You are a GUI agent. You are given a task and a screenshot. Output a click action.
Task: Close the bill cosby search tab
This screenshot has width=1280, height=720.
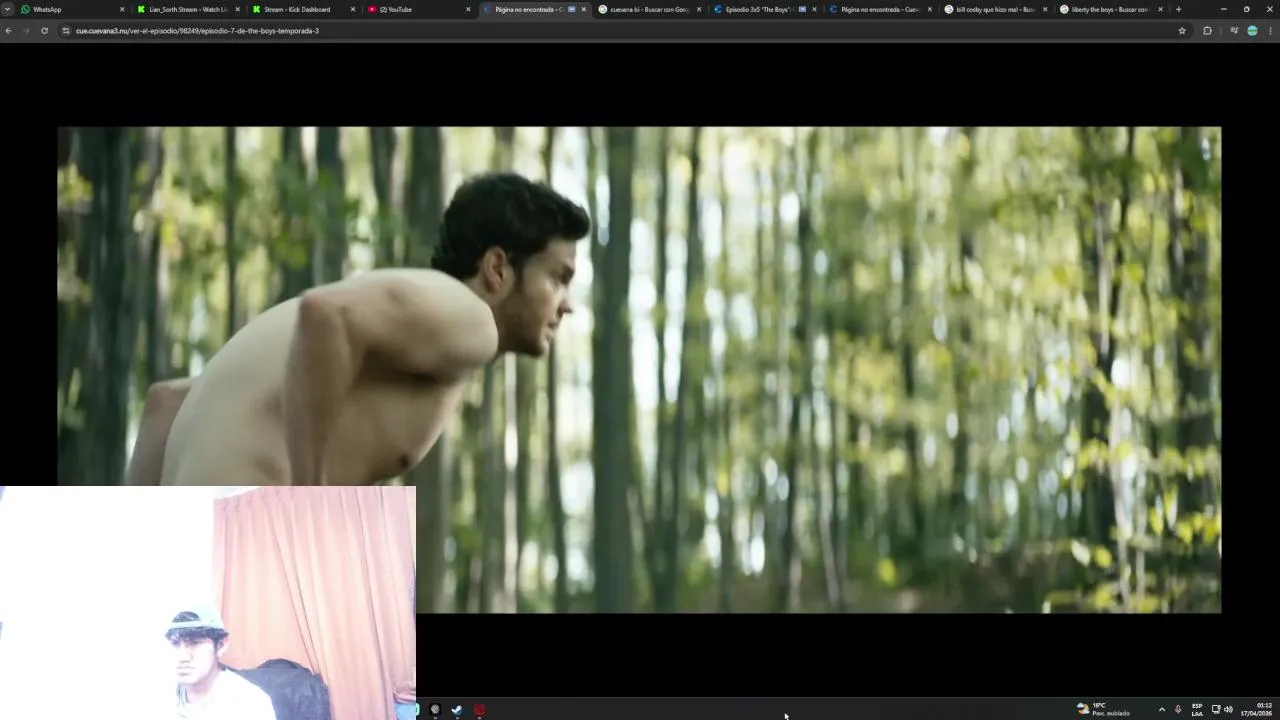1045,9
